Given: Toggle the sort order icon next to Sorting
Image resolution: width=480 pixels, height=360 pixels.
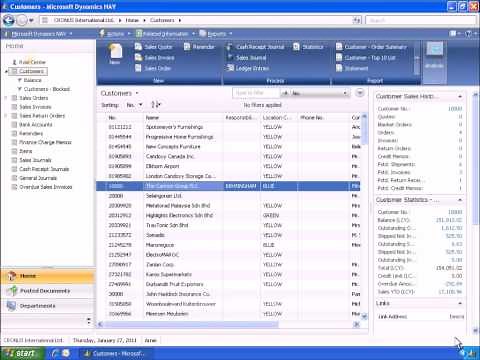Looking at the screenshot, I should point(156,105).
